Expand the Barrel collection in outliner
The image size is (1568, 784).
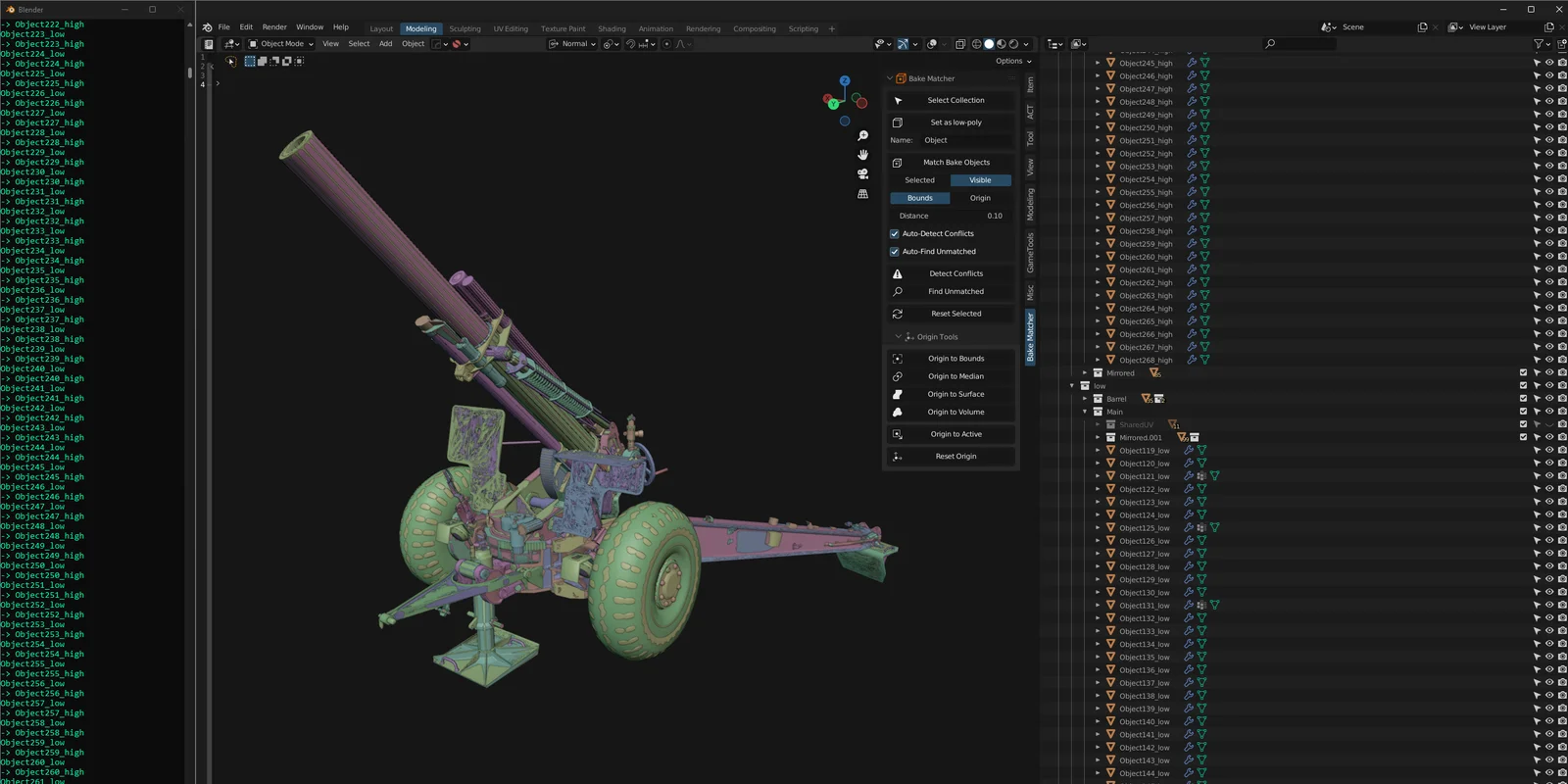click(1085, 399)
